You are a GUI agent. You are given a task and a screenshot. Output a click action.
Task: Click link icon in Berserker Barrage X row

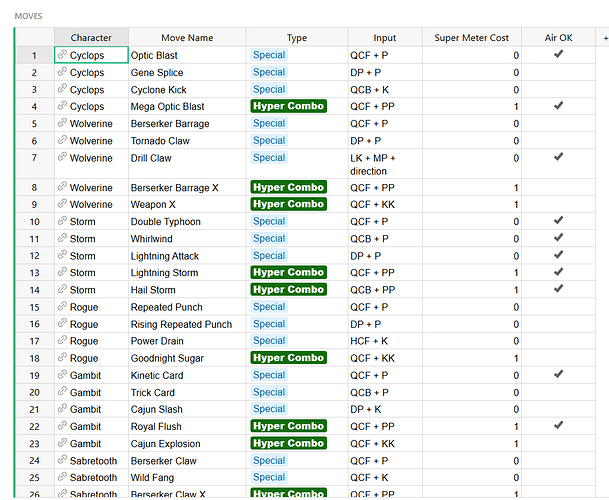point(62,187)
